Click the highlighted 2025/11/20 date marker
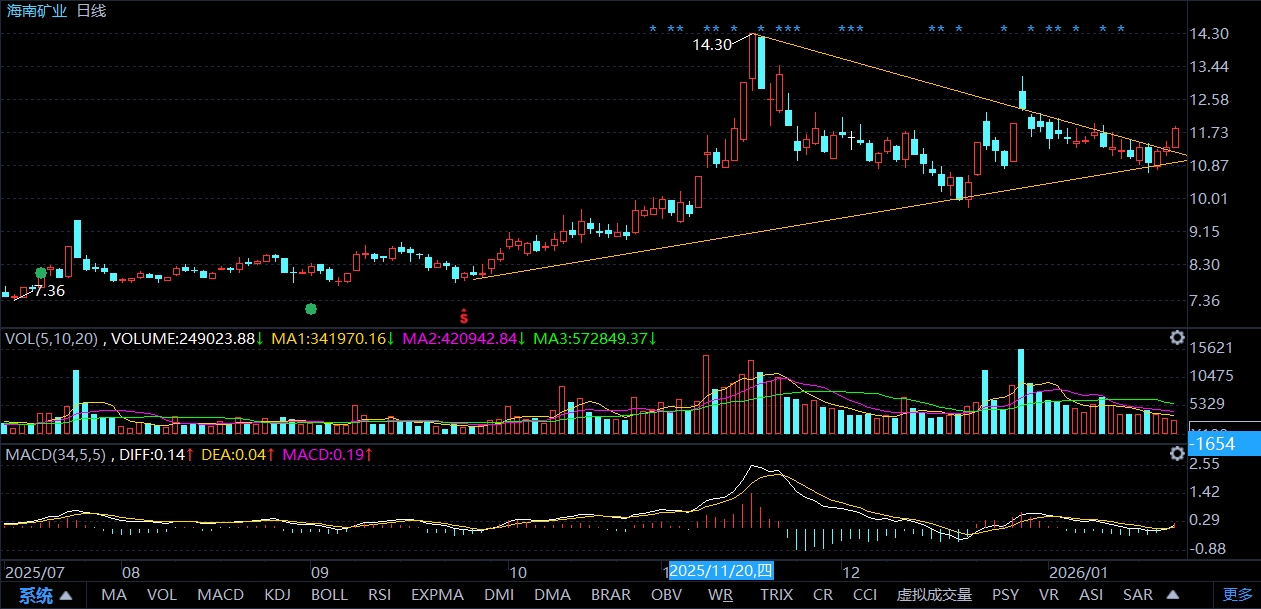Viewport: 1261px width, 609px height. pyautogui.click(x=720, y=571)
